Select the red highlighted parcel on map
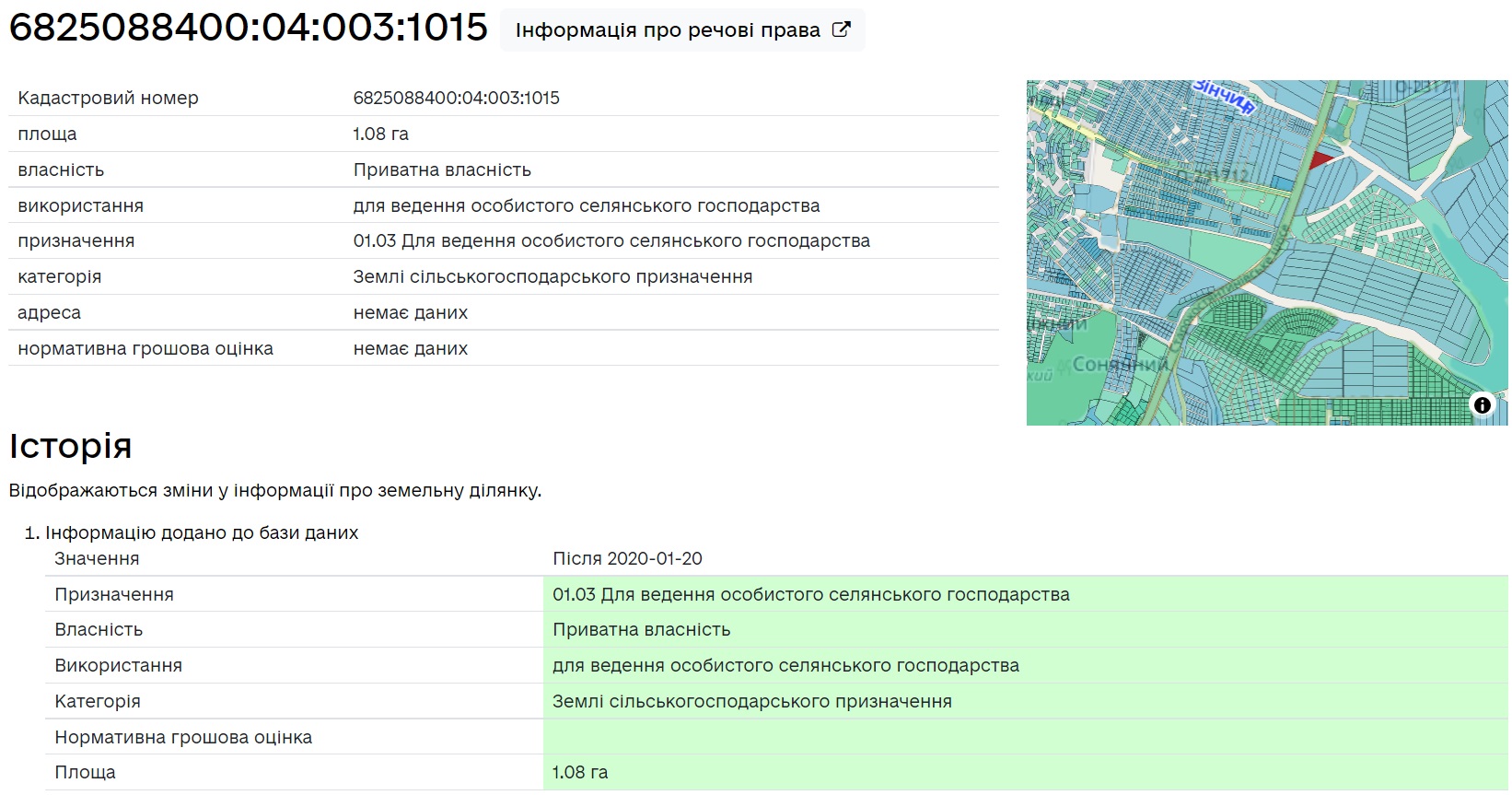This screenshot has width=1512, height=795. 1320,160
